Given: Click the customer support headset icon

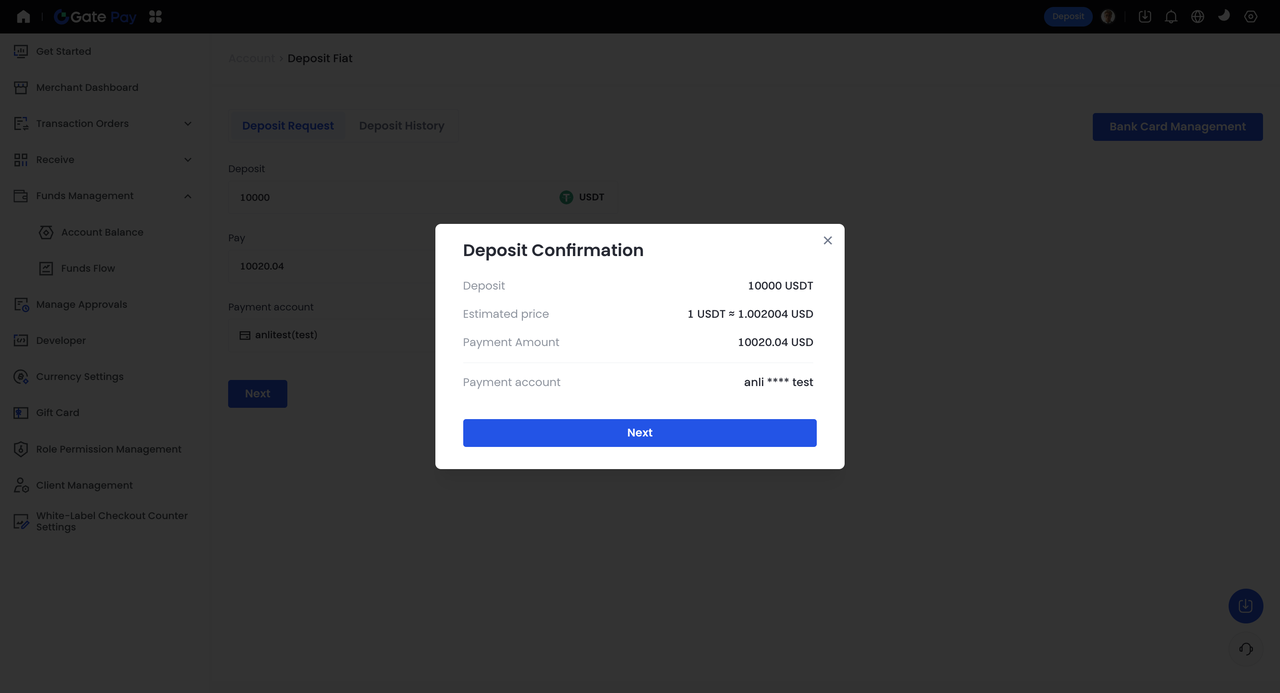Looking at the screenshot, I should click(x=1245, y=649).
